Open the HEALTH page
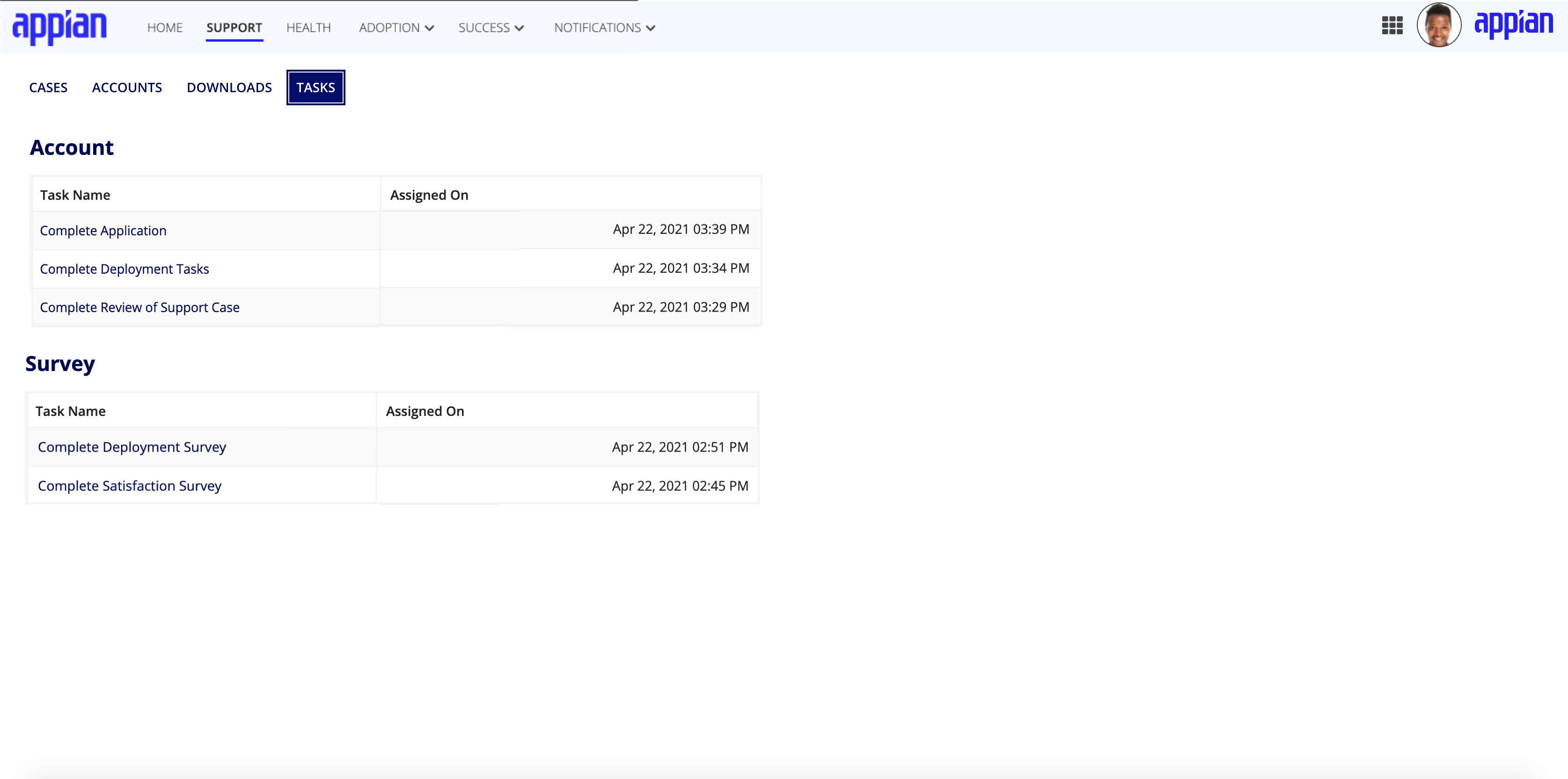Image resolution: width=1568 pixels, height=779 pixels. pos(308,28)
